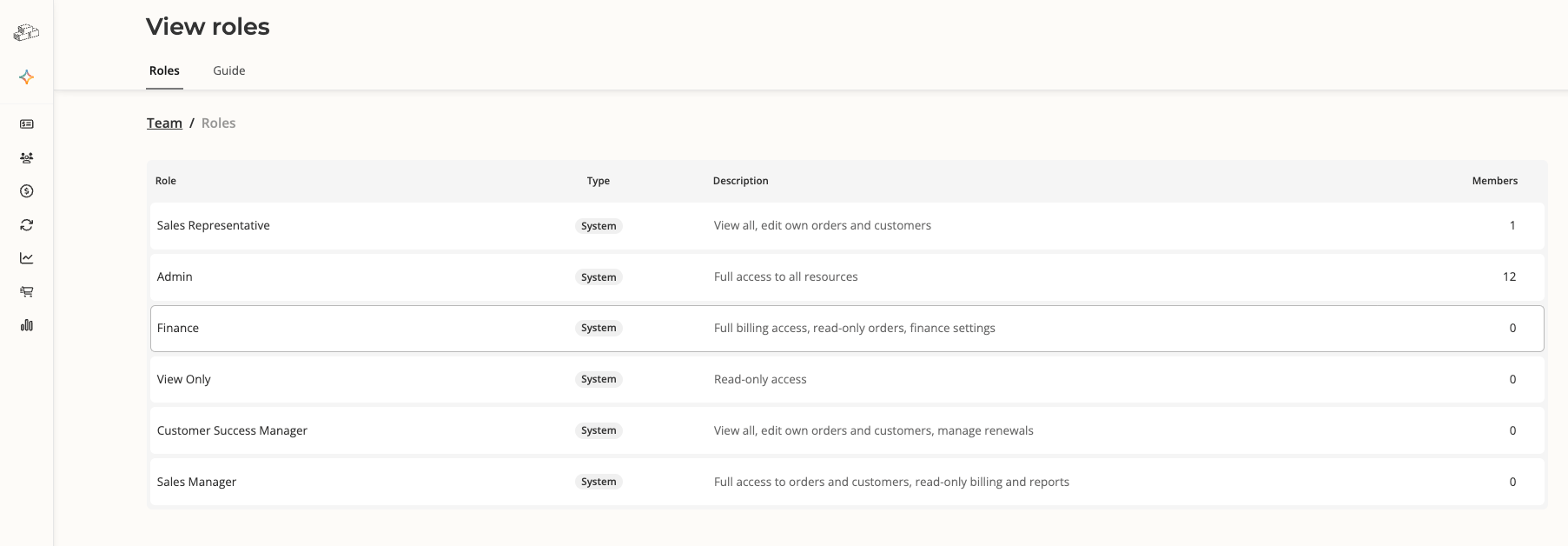The width and height of the screenshot is (1568, 546).
Task: Open the line chart reports icon
Action: tap(26, 258)
